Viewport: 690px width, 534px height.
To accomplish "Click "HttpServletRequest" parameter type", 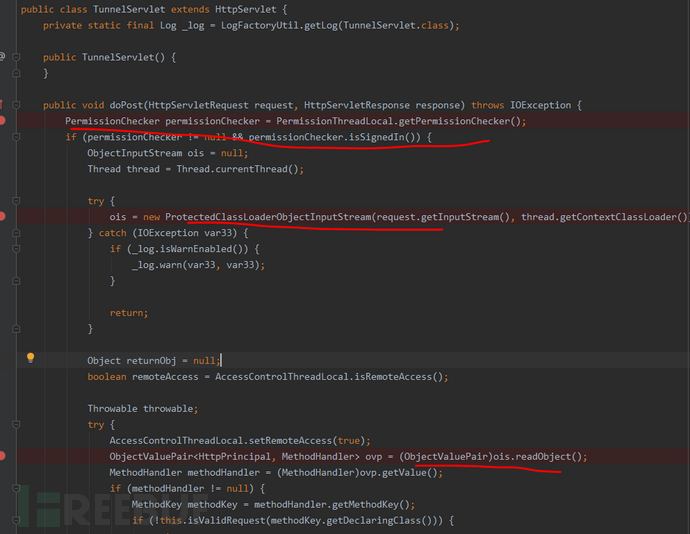I will click(198, 105).
